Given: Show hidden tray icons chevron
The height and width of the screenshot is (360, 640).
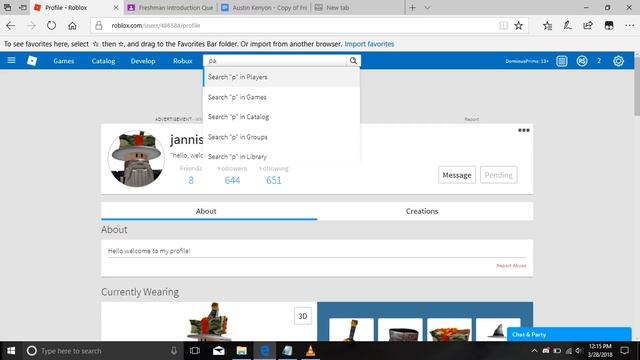Looking at the screenshot, I should (x=534, y=351).
